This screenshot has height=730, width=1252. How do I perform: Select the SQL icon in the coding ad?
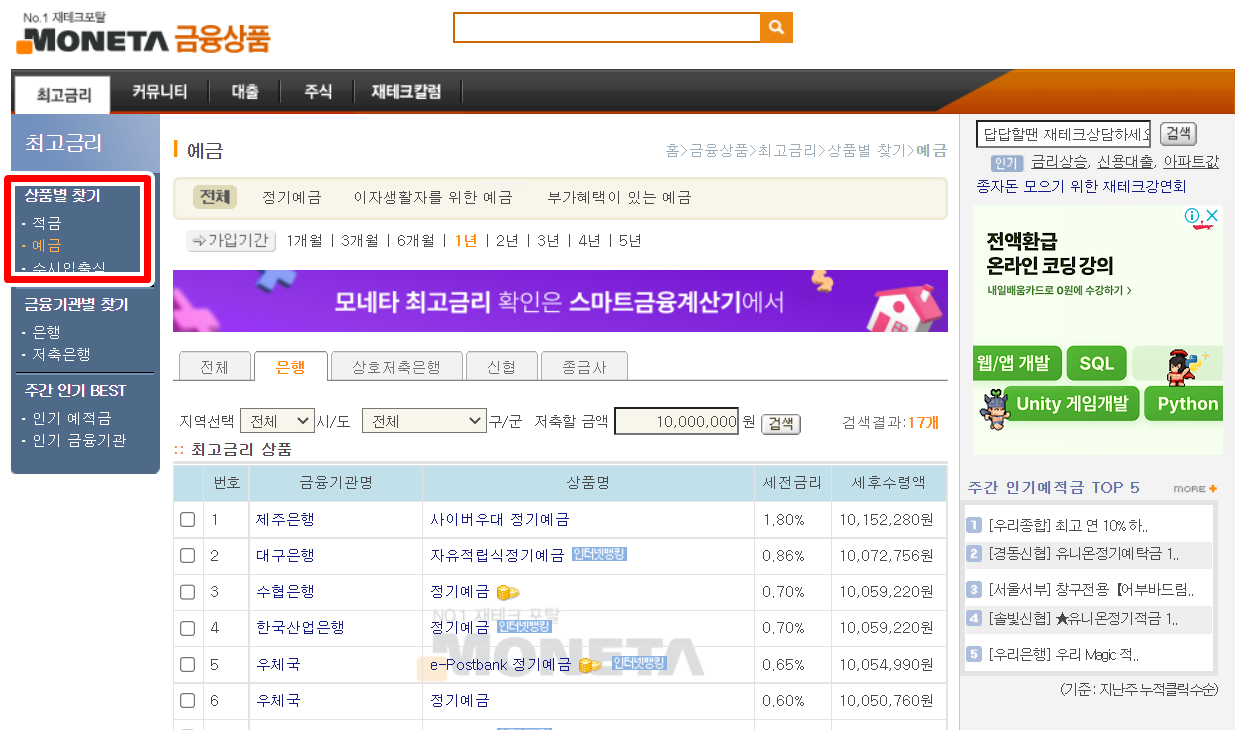point(1096,364)
